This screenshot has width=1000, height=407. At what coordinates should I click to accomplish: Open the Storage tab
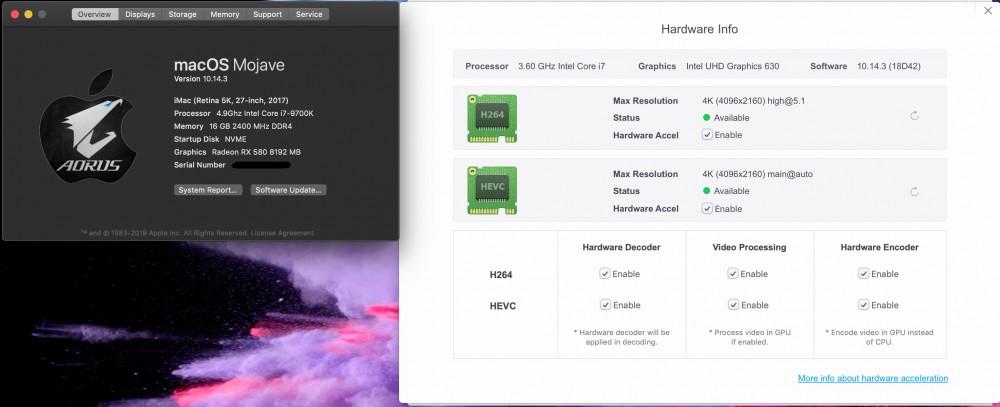(182, 14)
